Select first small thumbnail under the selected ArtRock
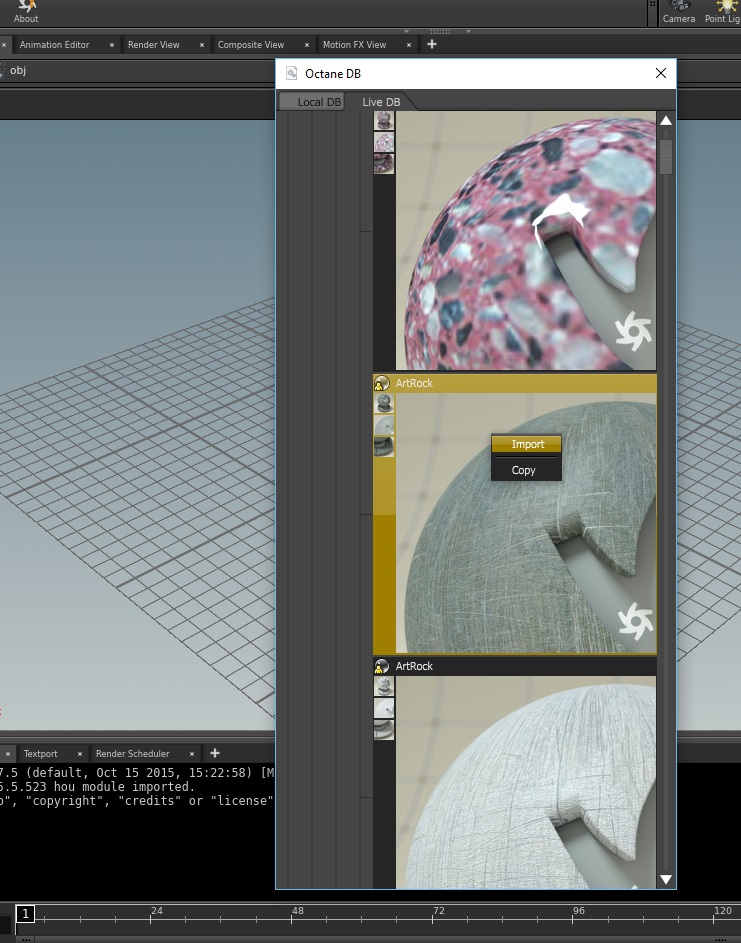The width and height of the screenshot is (741, 943). [384, 403]
